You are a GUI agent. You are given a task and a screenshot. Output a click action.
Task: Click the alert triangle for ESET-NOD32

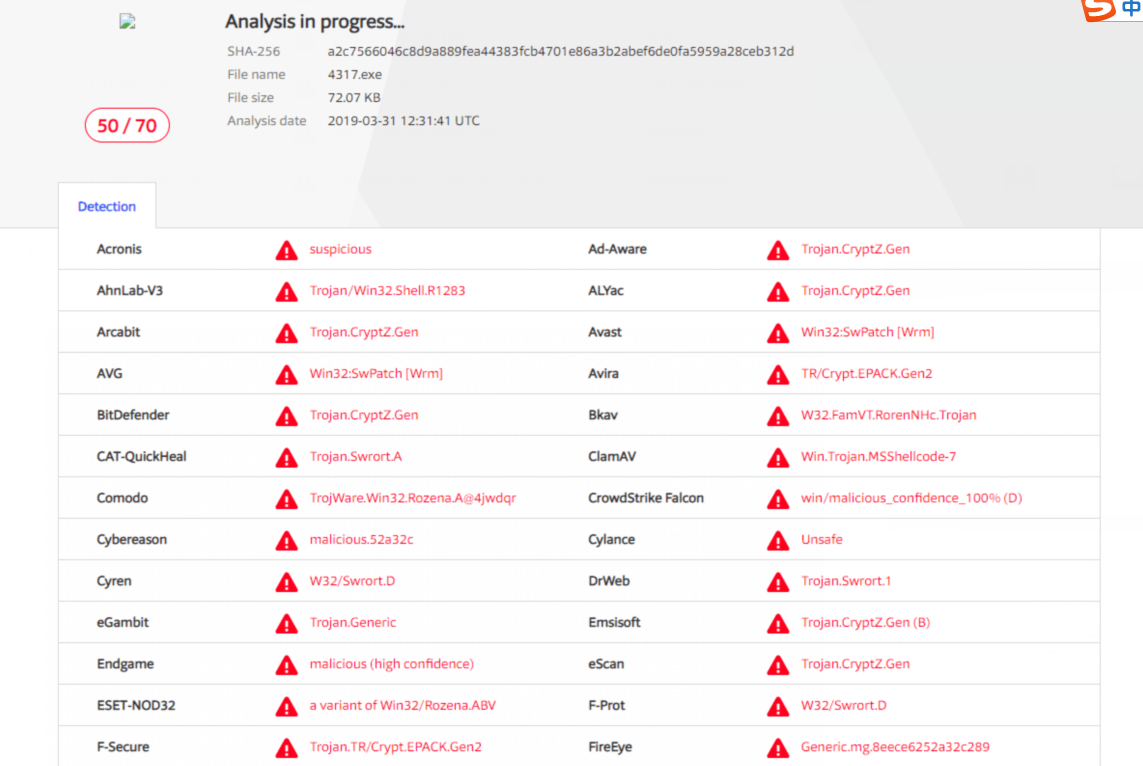286,707
